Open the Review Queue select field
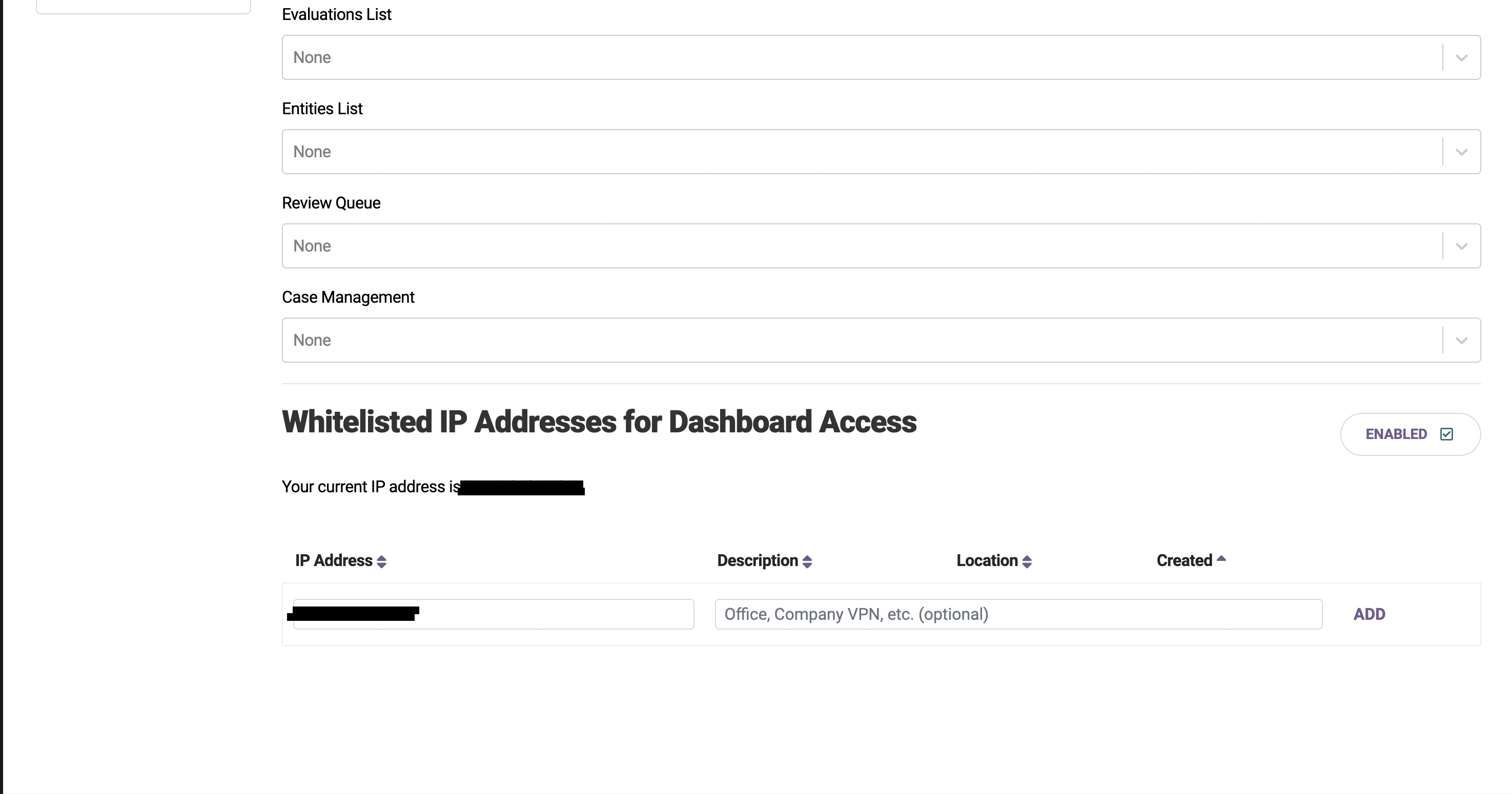Image resolution: width=1512 pixels, height=794 pixels. point(881,246)
